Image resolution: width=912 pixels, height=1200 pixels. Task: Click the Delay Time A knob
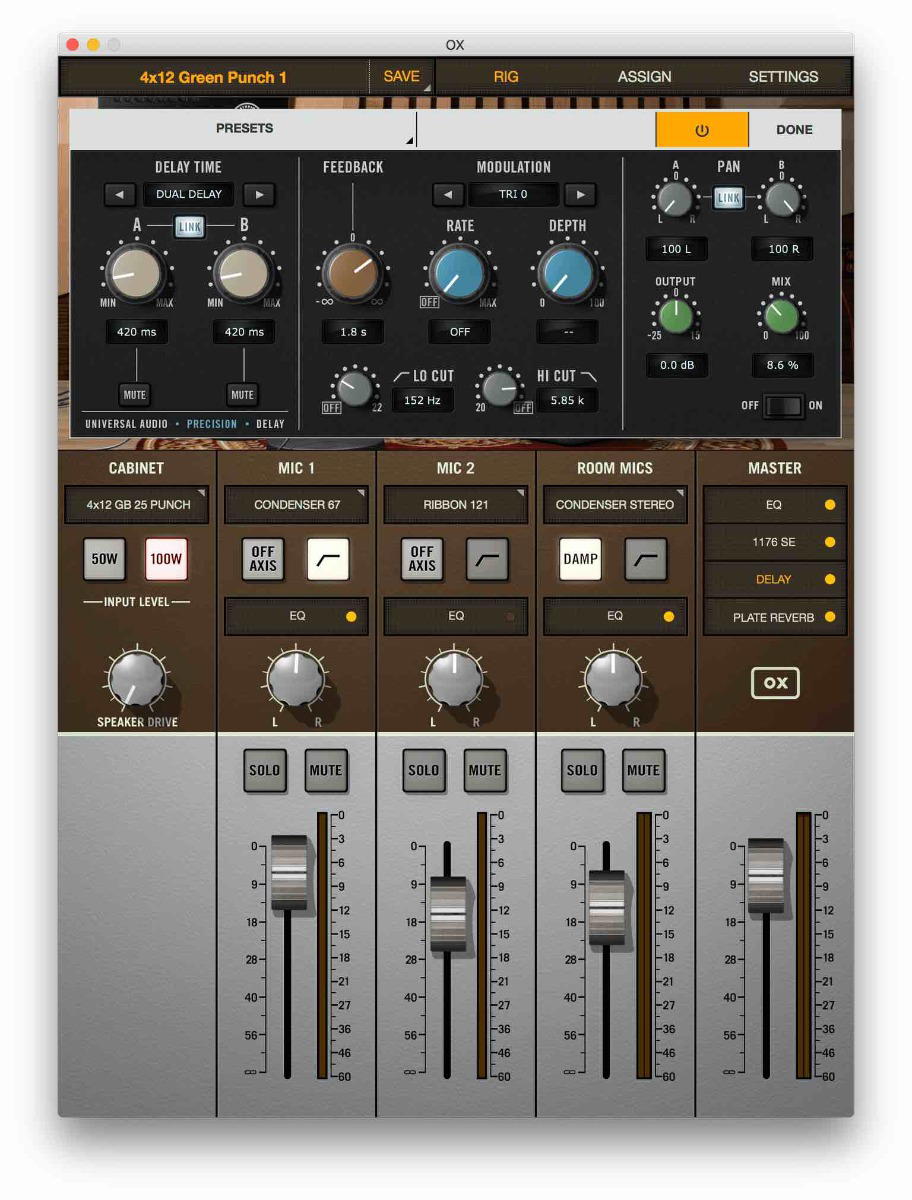pyautogui.click(x=134, y=272)
